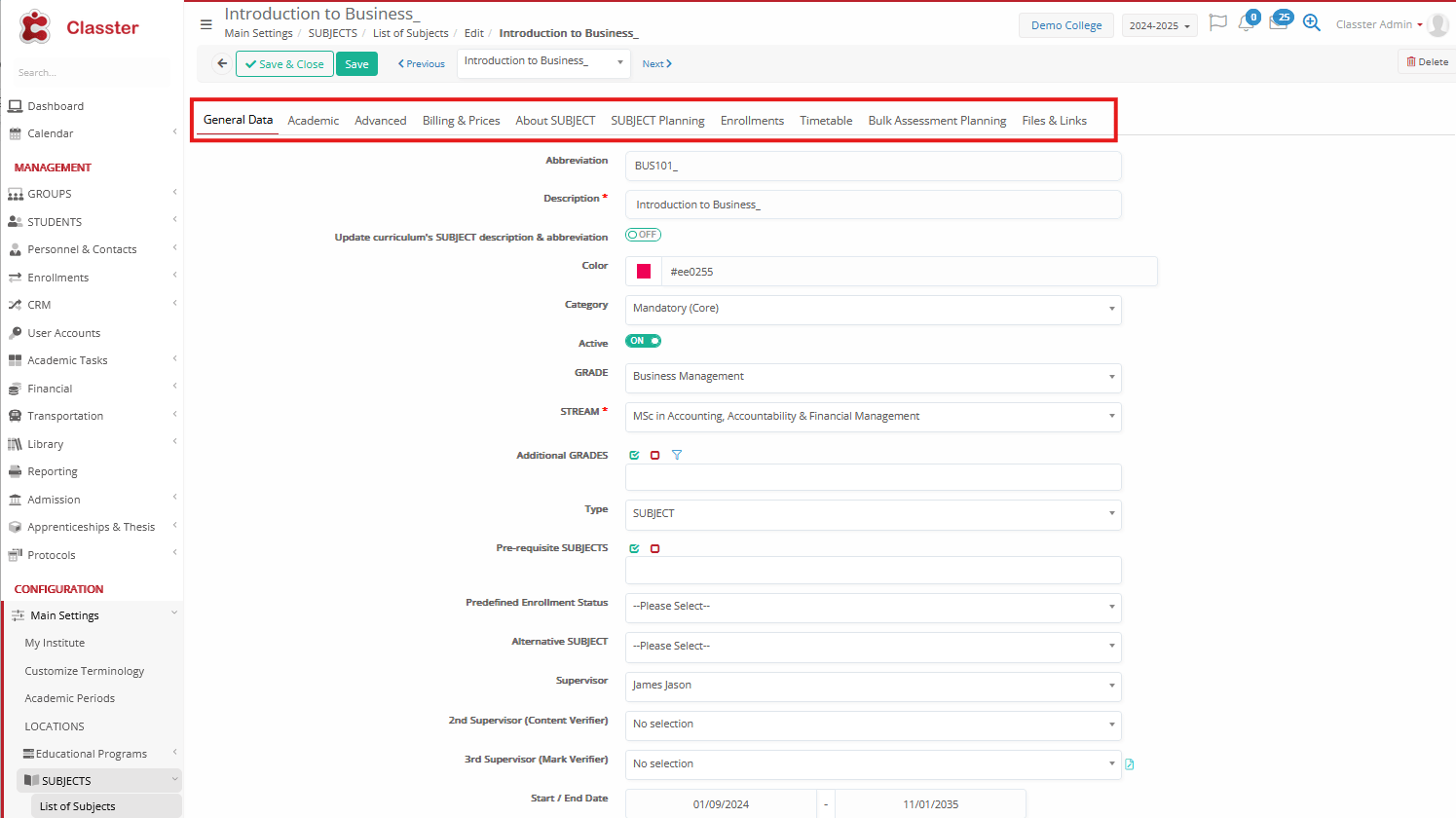The width and height of the screenshot is (1456, 818).
Task: Turn off the Active toggle
Action: coord(643,341)
